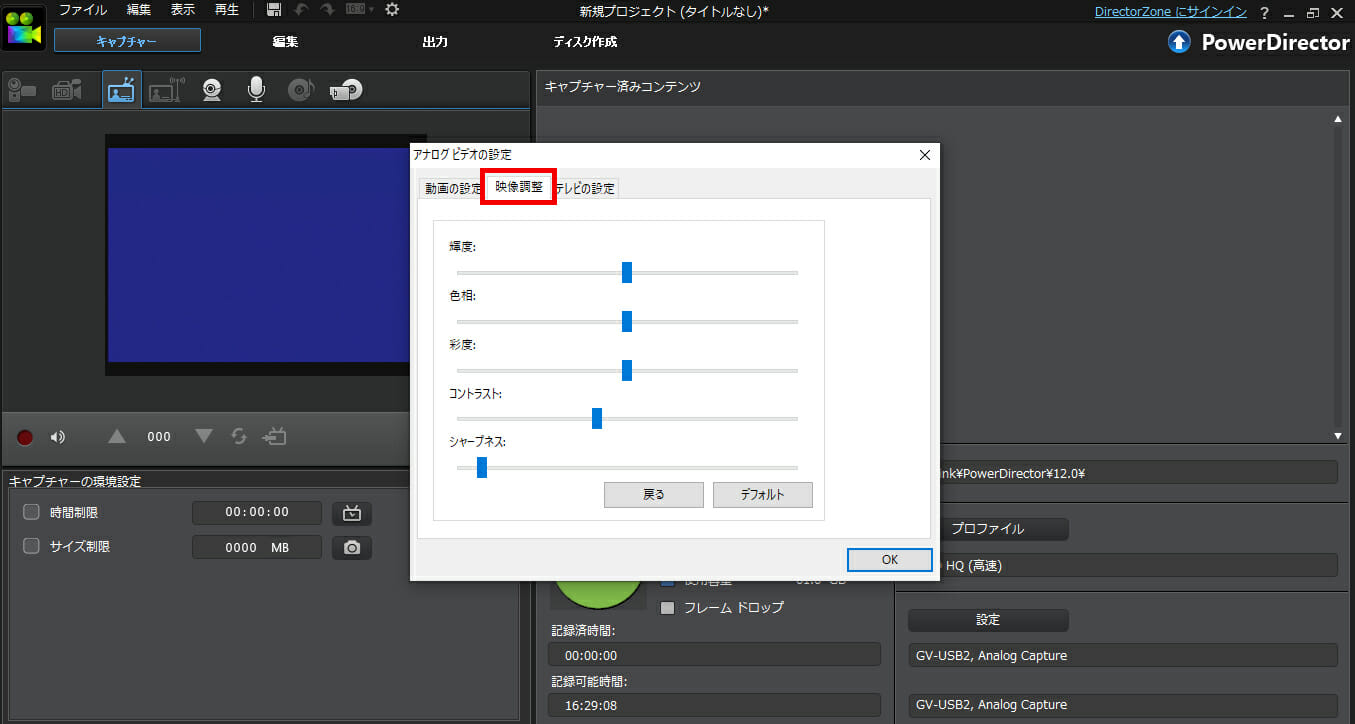Select audio CD capture icon
1355x724 pixels.
coord(300,90)
